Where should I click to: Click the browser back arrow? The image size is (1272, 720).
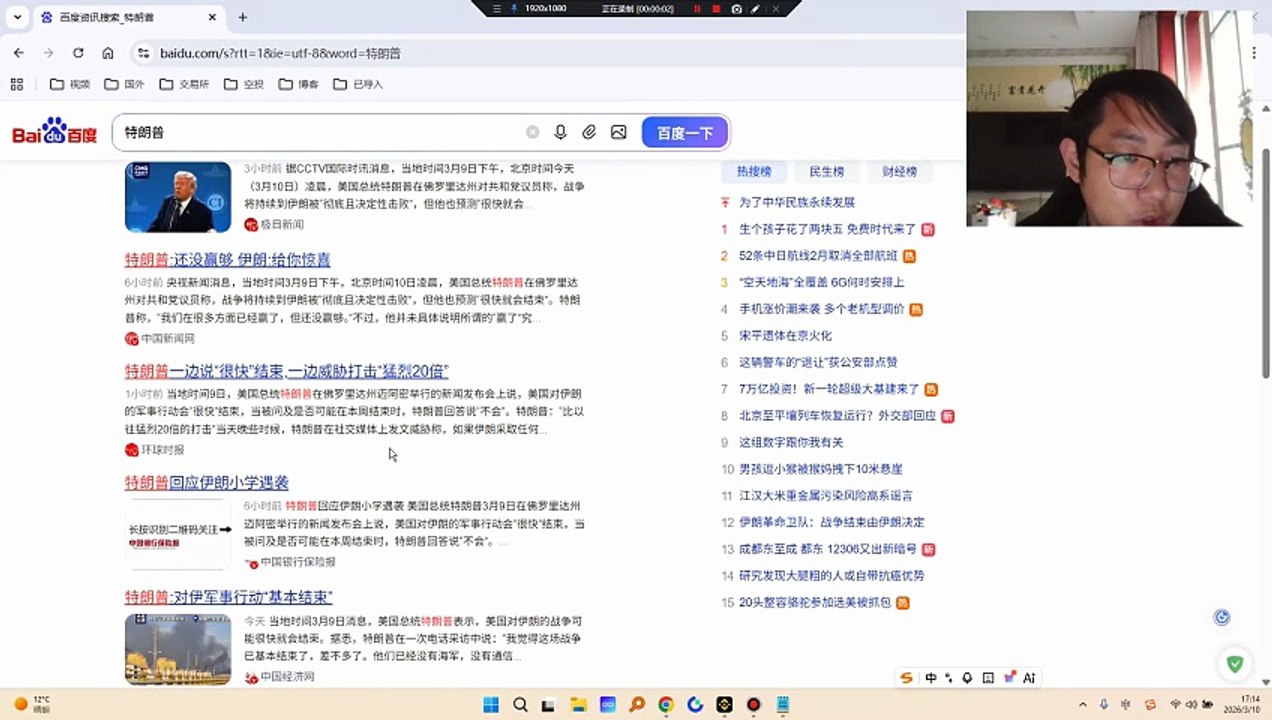point(19,53)
